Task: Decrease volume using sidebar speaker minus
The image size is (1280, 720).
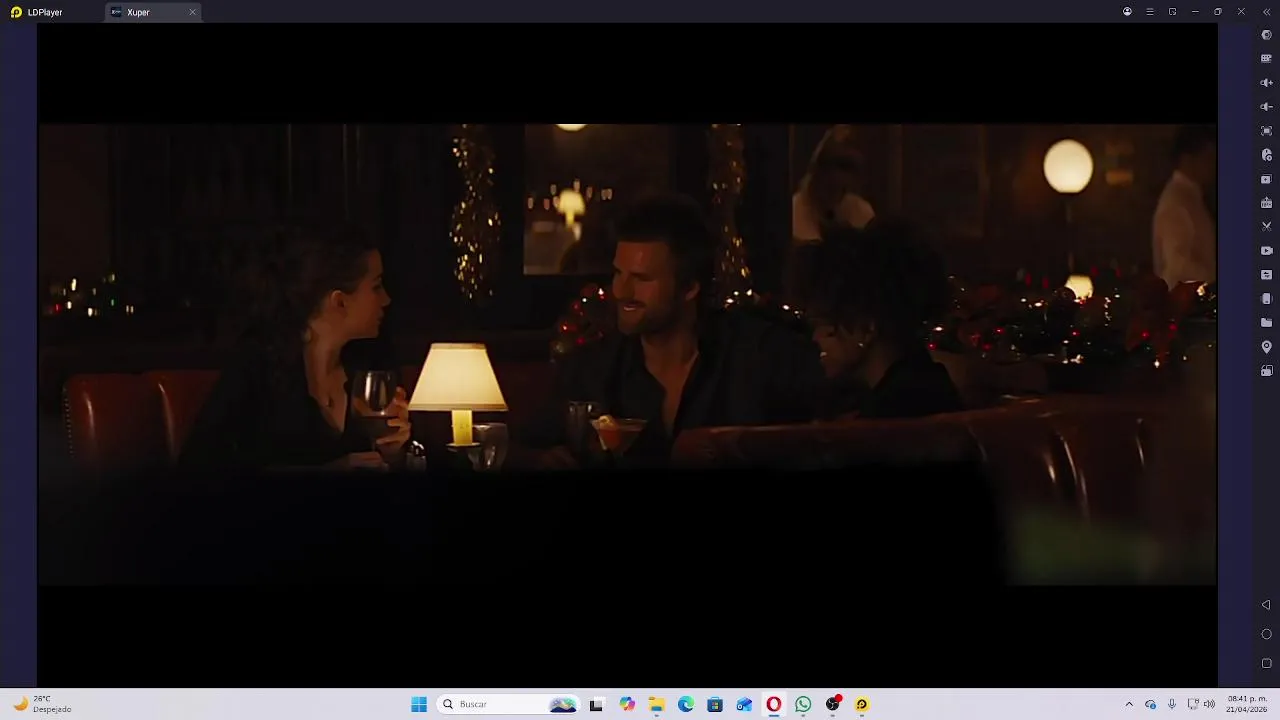Action: pos(1266,107)
